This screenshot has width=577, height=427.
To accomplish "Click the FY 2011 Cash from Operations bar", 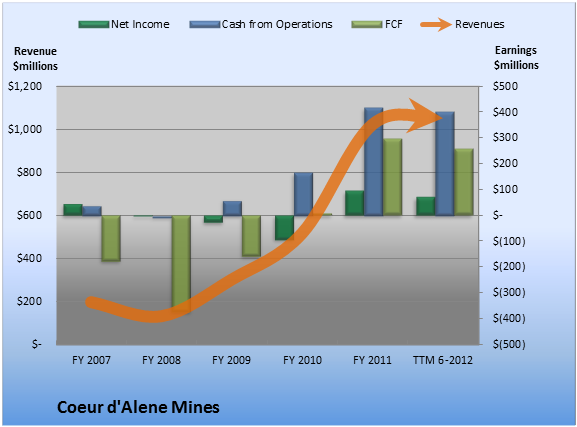I will (374, 162).
